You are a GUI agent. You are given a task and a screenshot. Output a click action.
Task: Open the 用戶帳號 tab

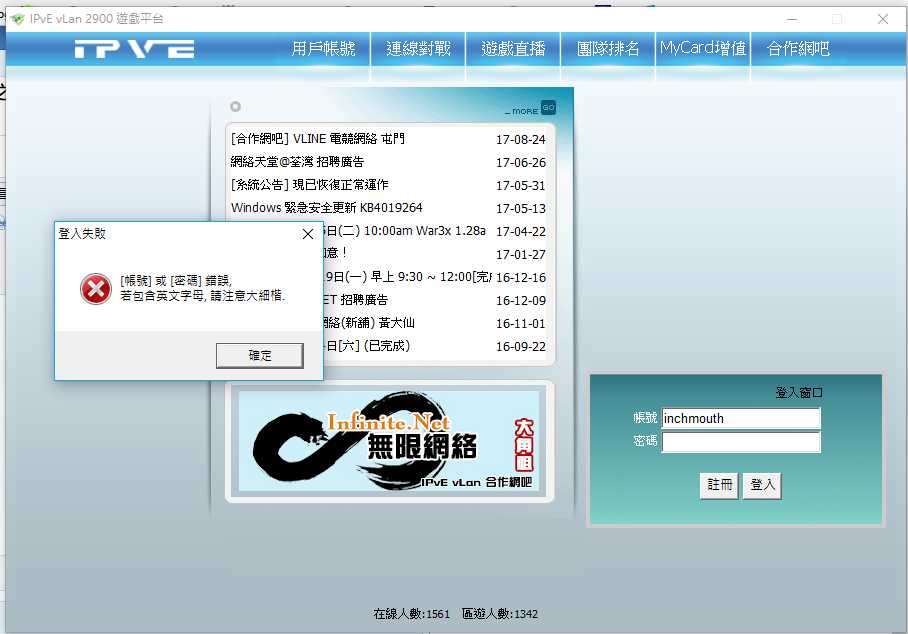tap(323, 49)
